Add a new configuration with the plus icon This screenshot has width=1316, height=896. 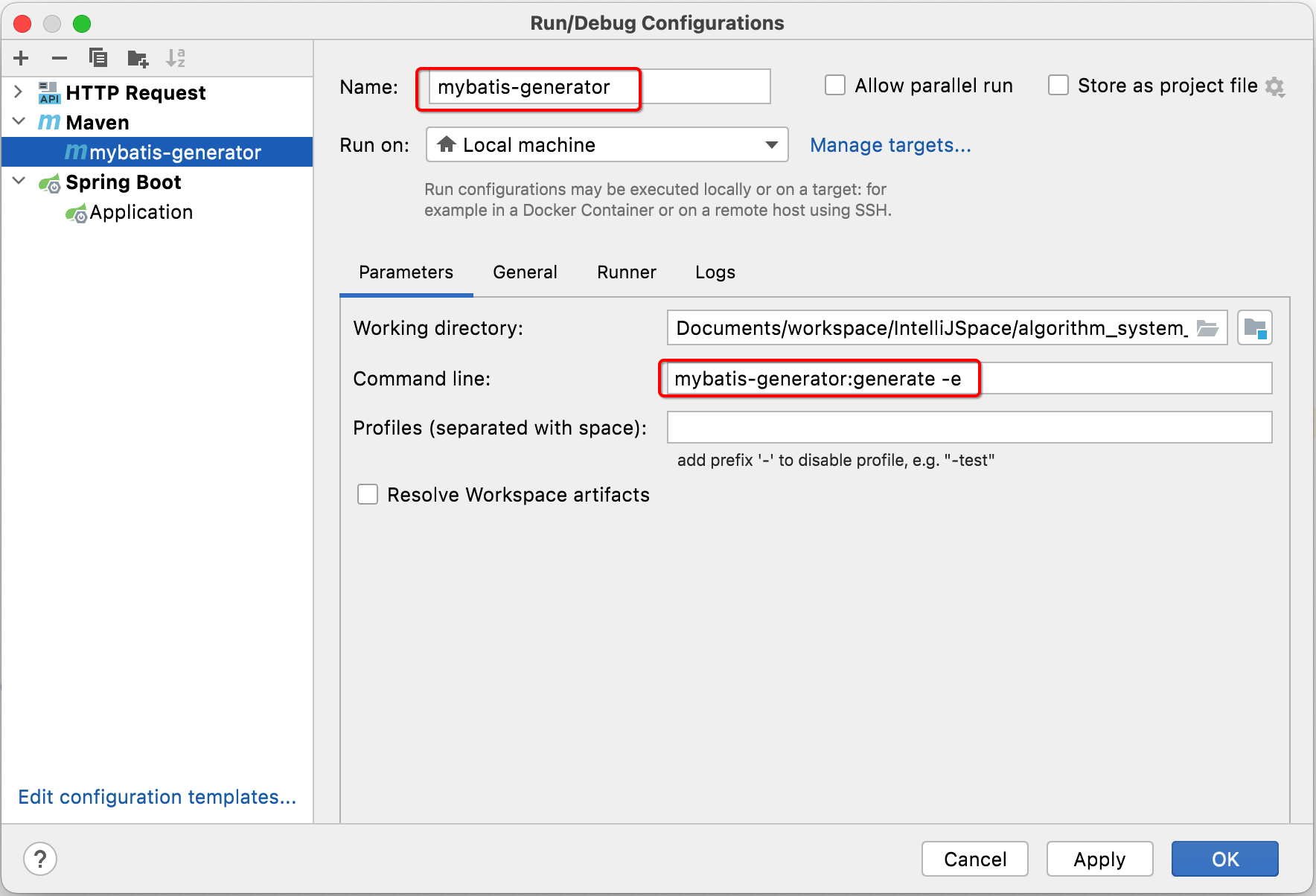(x=21, y=58)
